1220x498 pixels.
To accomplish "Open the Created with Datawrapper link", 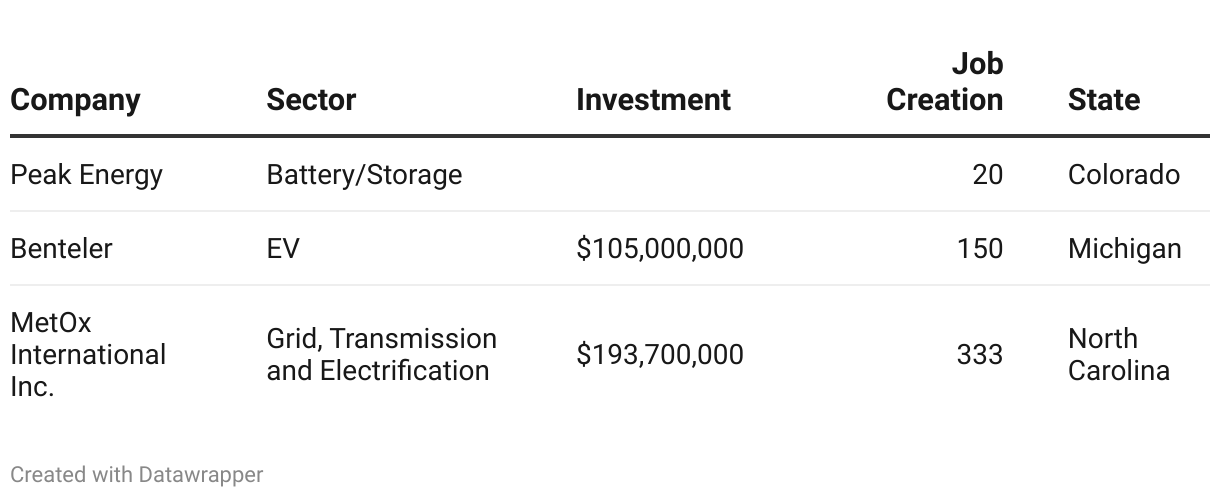I will pos(137,474).
